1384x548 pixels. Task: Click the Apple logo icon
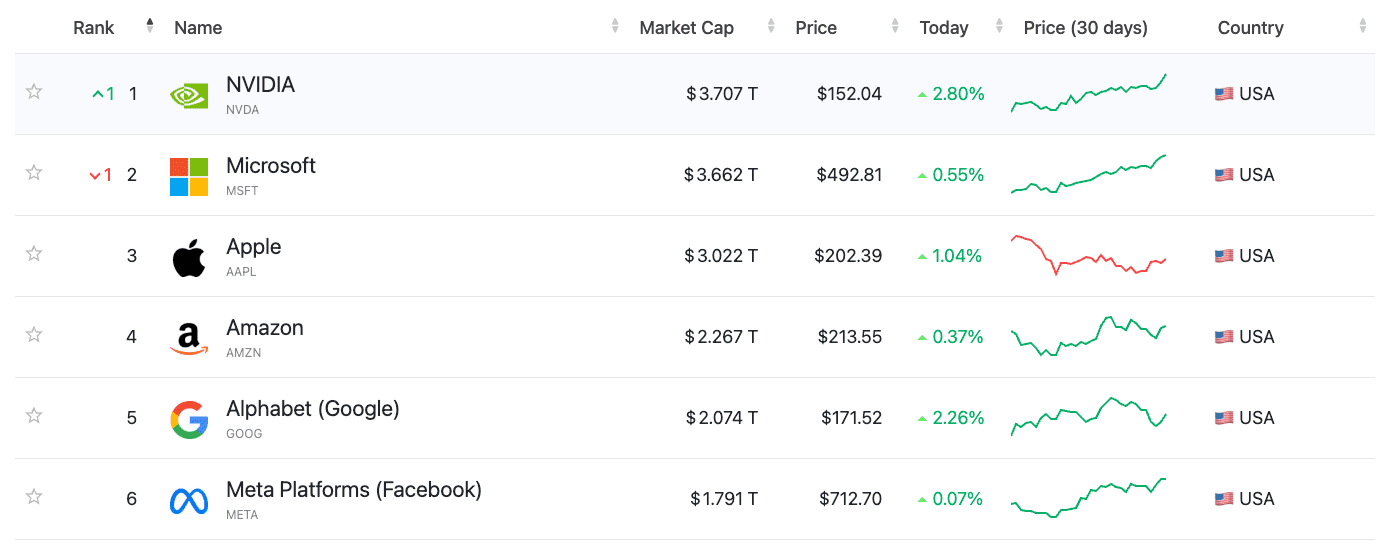click(x=189, y=257)
